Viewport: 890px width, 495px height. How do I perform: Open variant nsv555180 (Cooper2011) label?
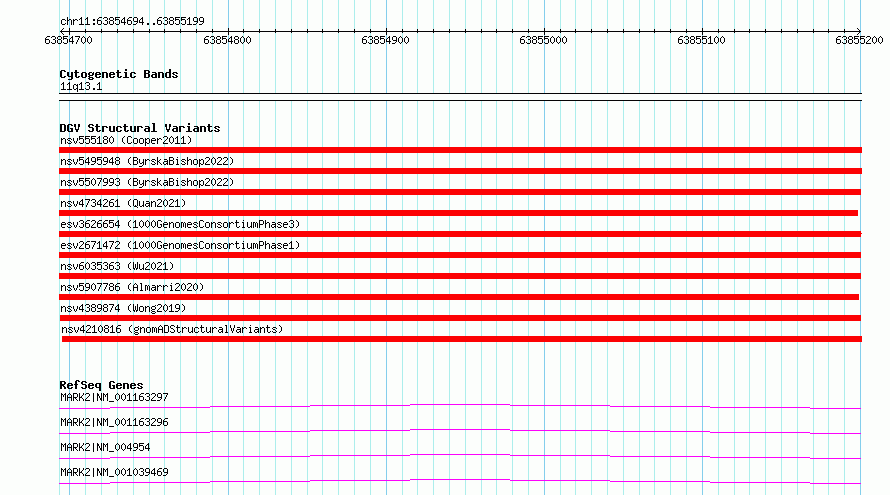pos(126,140)
